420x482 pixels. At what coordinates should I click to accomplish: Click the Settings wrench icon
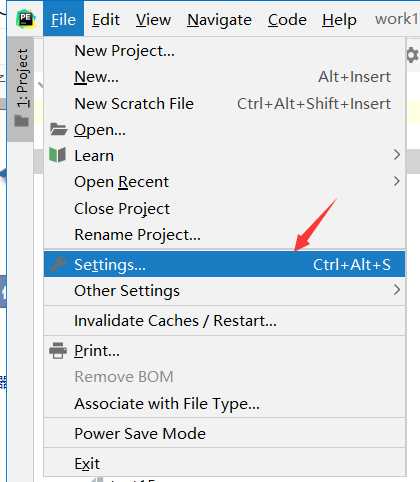tap(58, 265)
